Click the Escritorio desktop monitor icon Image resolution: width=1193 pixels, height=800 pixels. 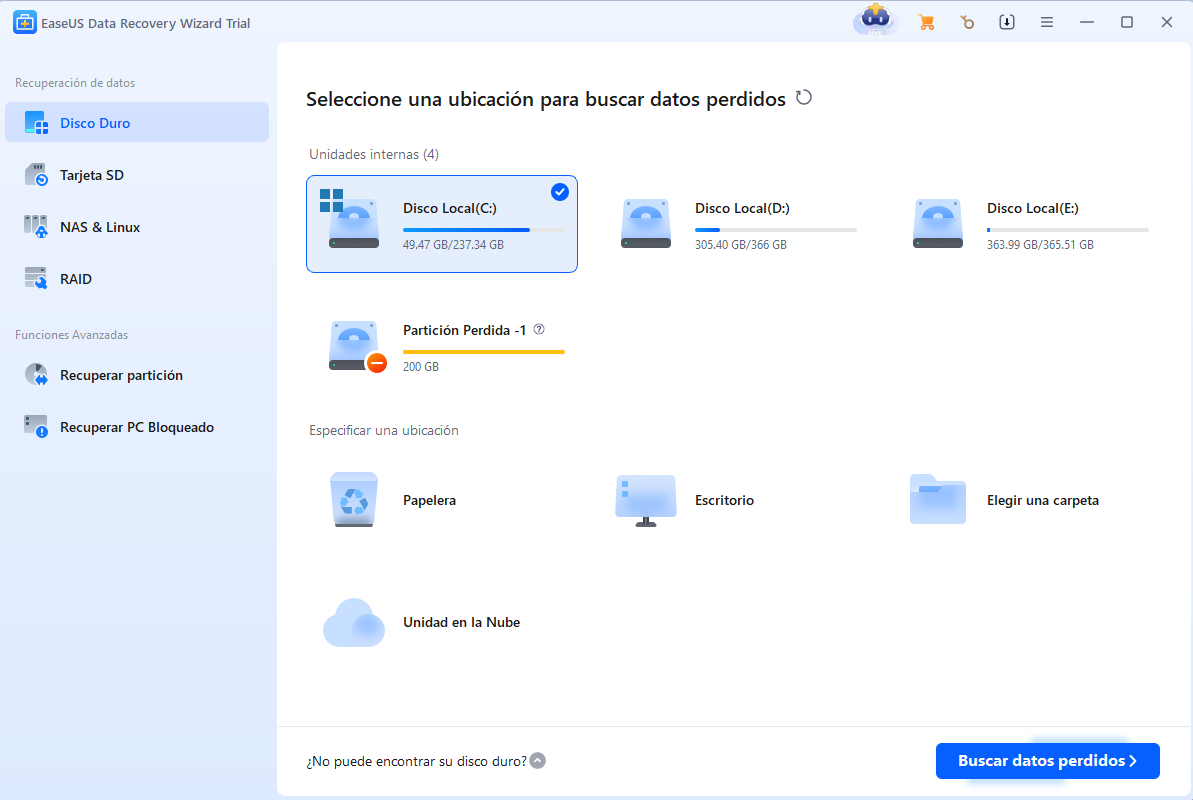[x=645, y=500]
